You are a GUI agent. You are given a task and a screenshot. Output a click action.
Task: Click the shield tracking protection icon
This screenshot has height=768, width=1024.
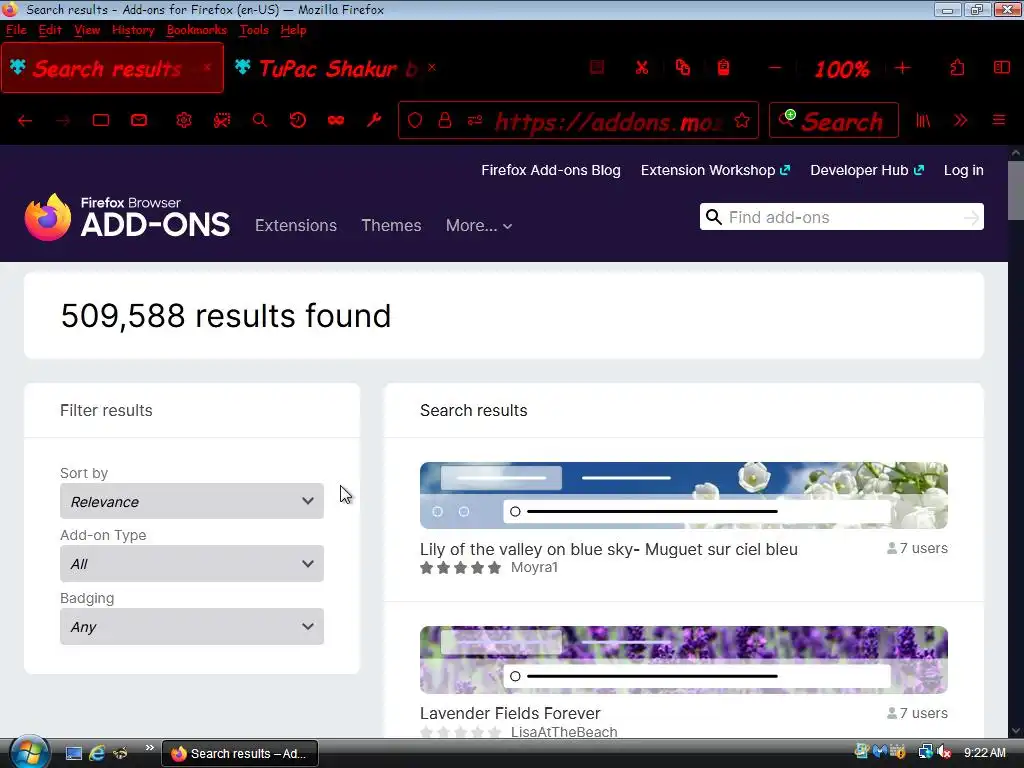point(415,120)
